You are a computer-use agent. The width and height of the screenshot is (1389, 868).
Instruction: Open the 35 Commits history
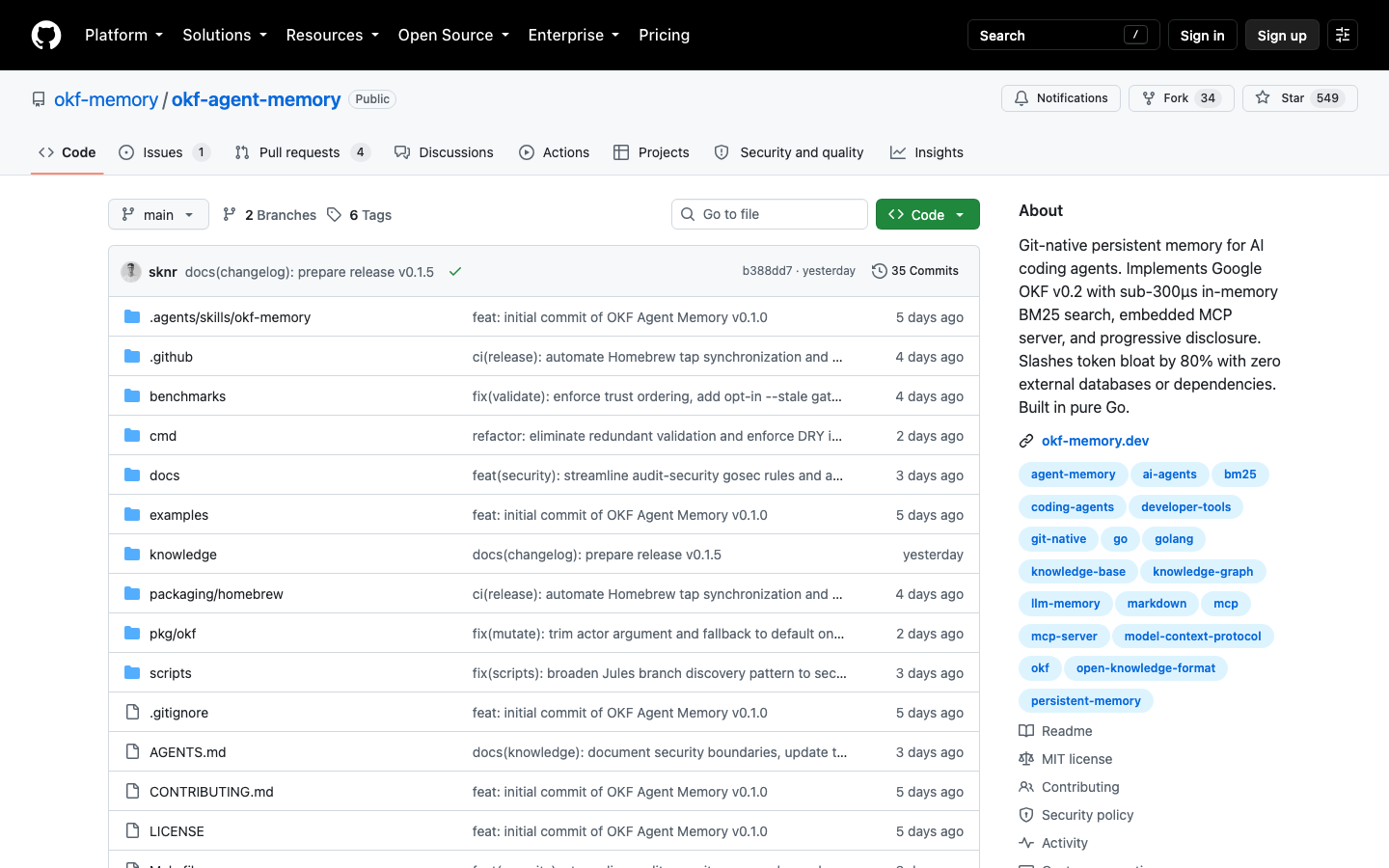pos(914,271)
